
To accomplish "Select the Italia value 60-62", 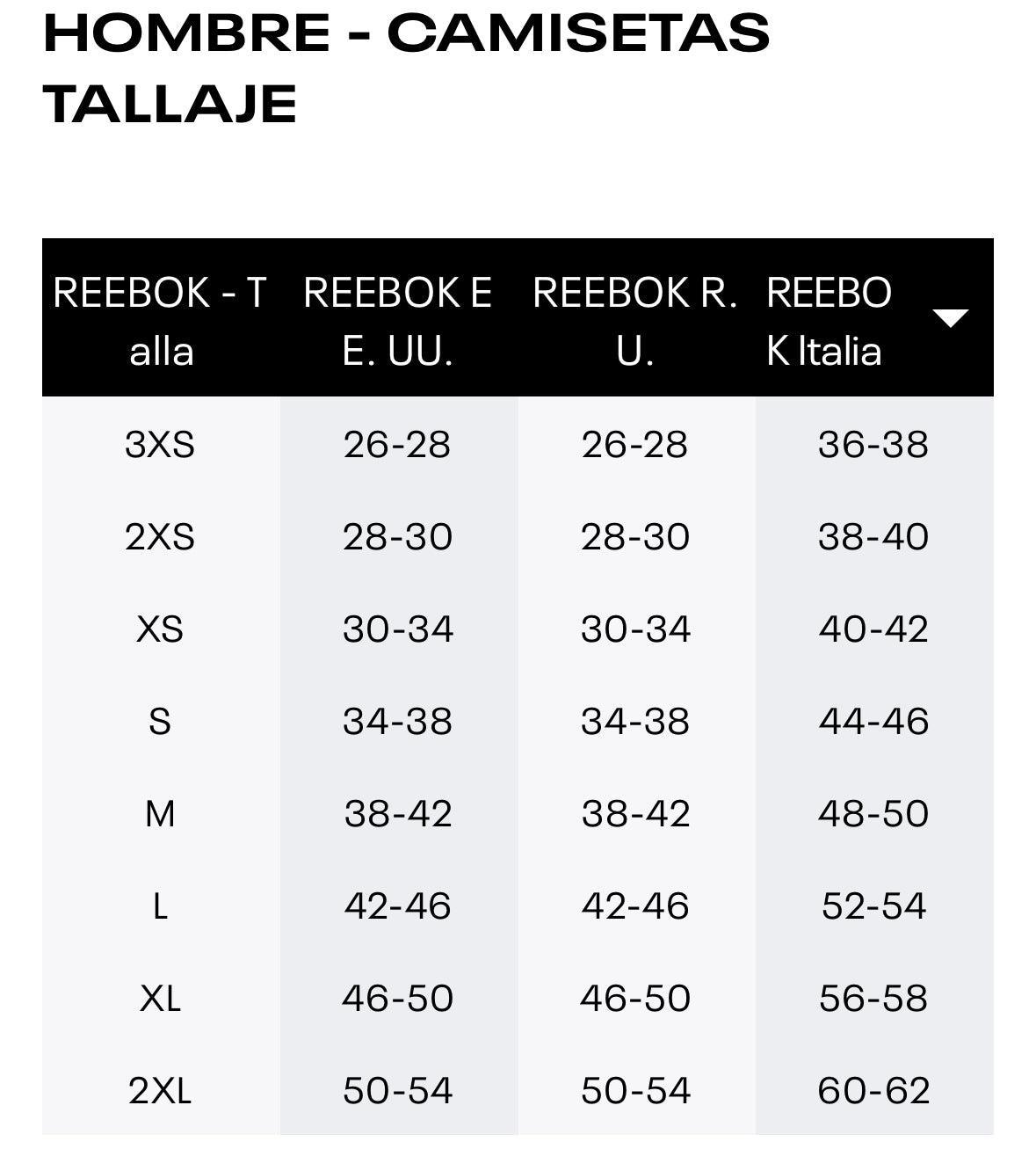I will (x=873, y=1091).
